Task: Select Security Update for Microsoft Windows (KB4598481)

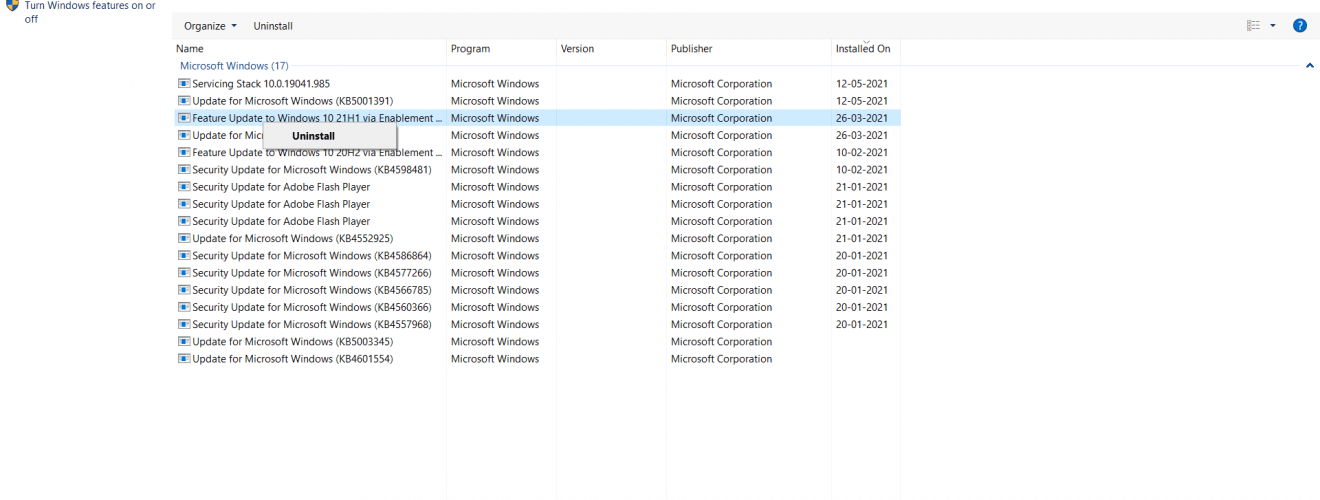Action: tap(311, 170)
